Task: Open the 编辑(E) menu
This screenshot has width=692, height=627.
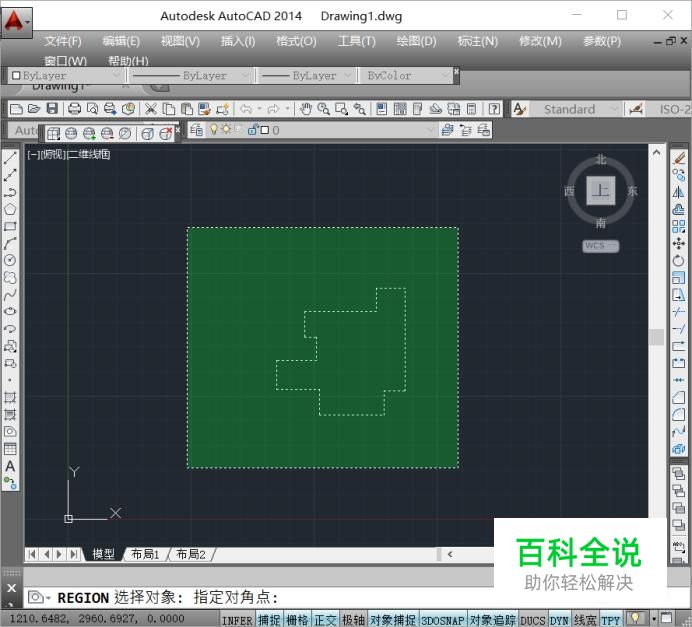Action: pyautogui.click(x=121, y=41)
